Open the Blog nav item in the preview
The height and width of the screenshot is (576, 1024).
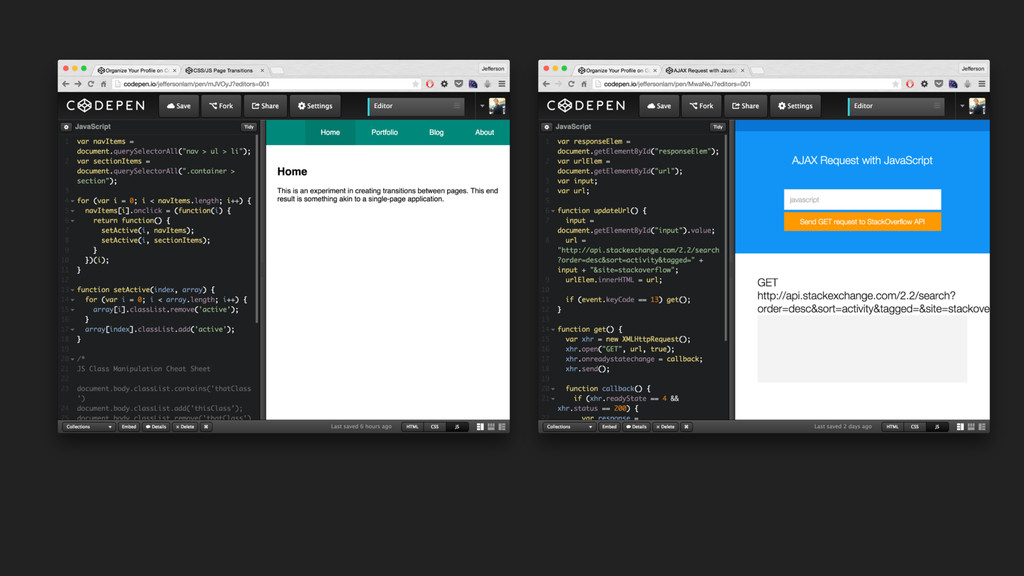tap(436, 133)
